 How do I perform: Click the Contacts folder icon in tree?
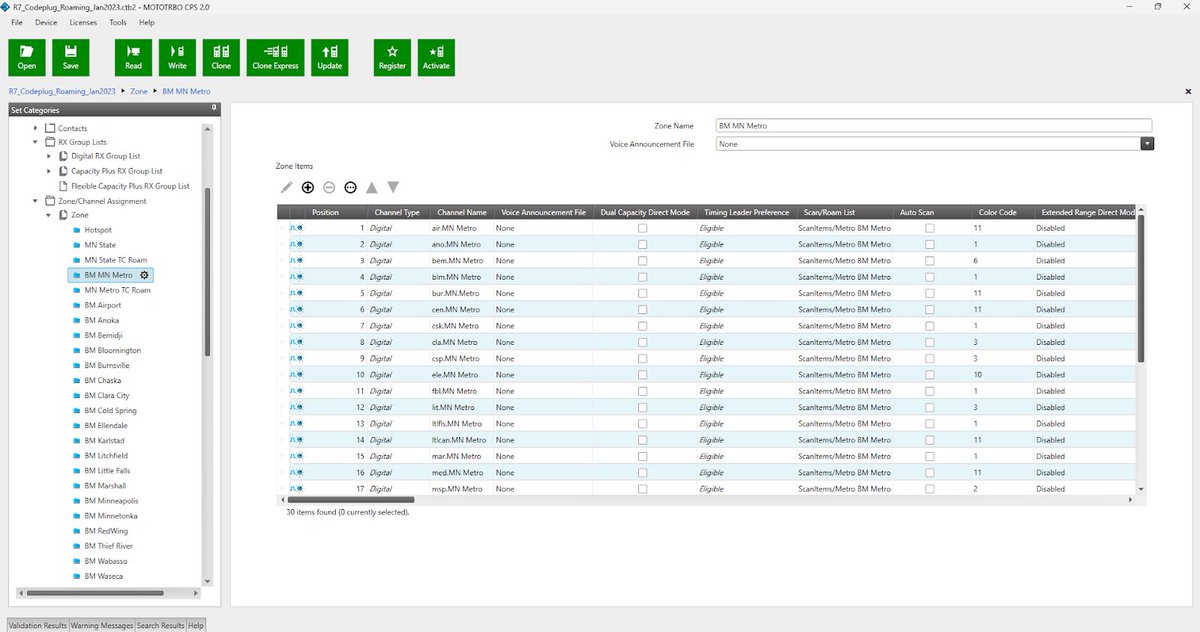50,128
